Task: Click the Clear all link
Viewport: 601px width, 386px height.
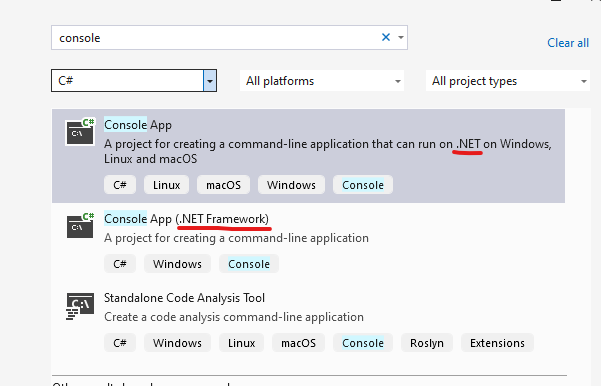Action: click(x=568, y=43)
